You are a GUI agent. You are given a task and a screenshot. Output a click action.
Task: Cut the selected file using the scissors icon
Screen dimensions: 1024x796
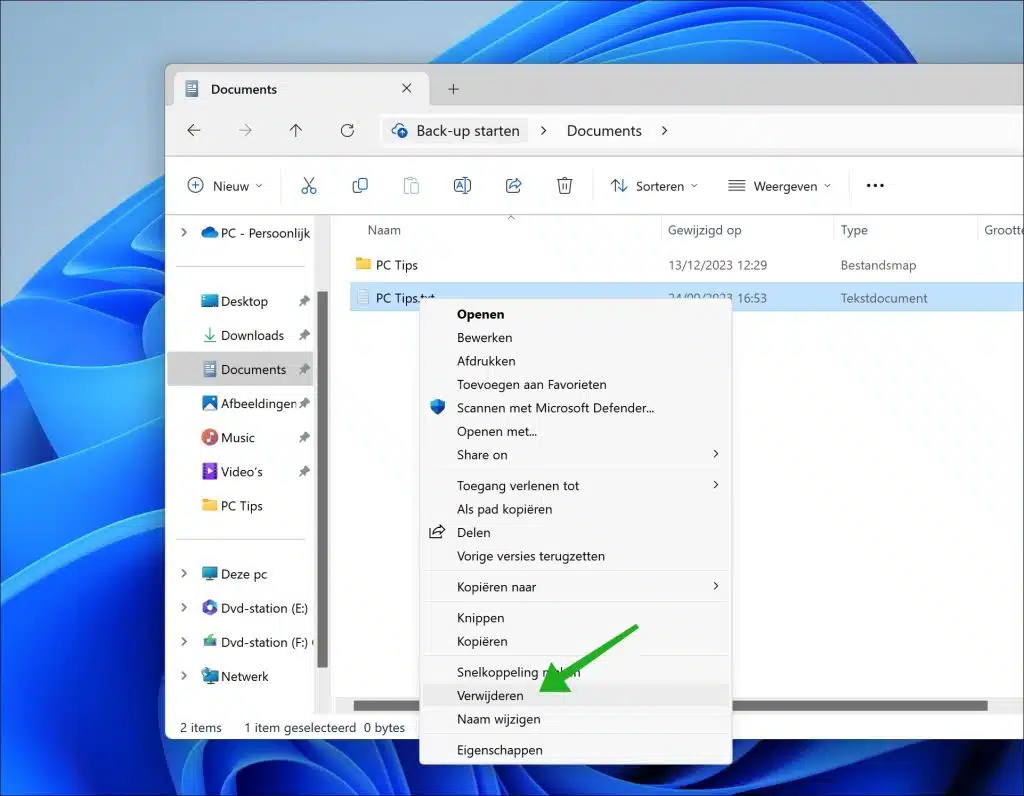(x=309, y=185)
